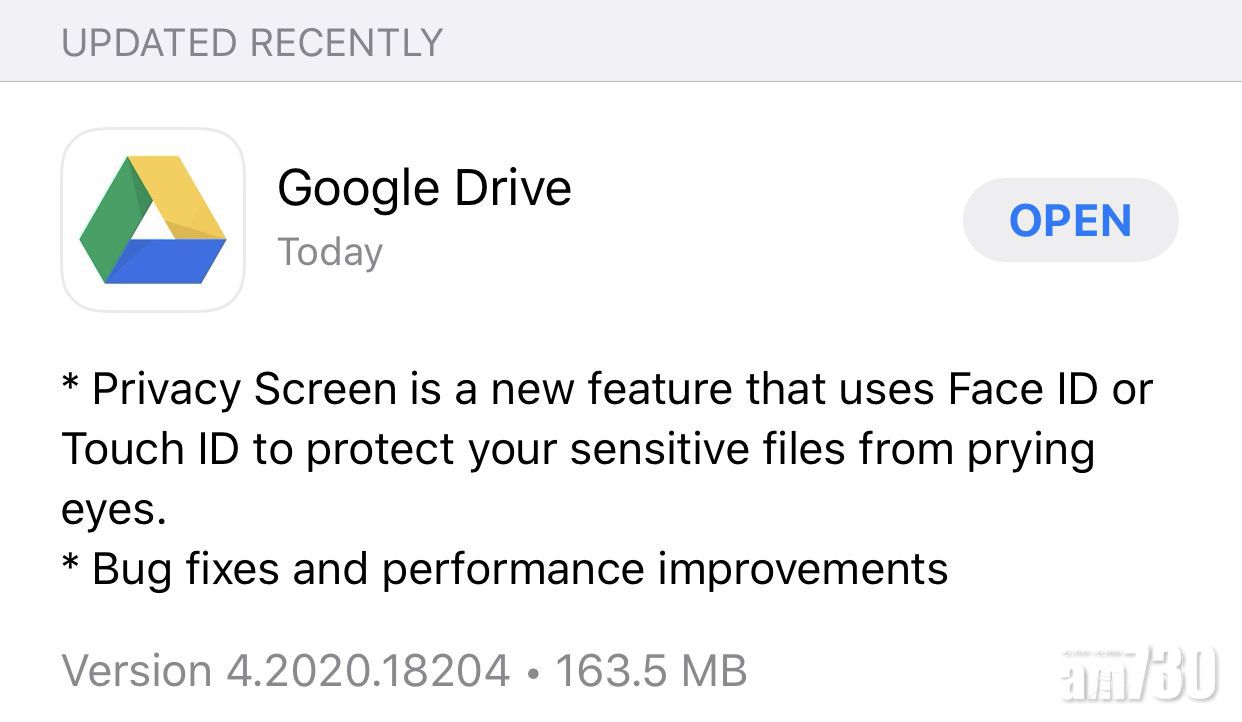Tap the Today update date label
This screenshot has height=722, width=1242.
point(330,252)
